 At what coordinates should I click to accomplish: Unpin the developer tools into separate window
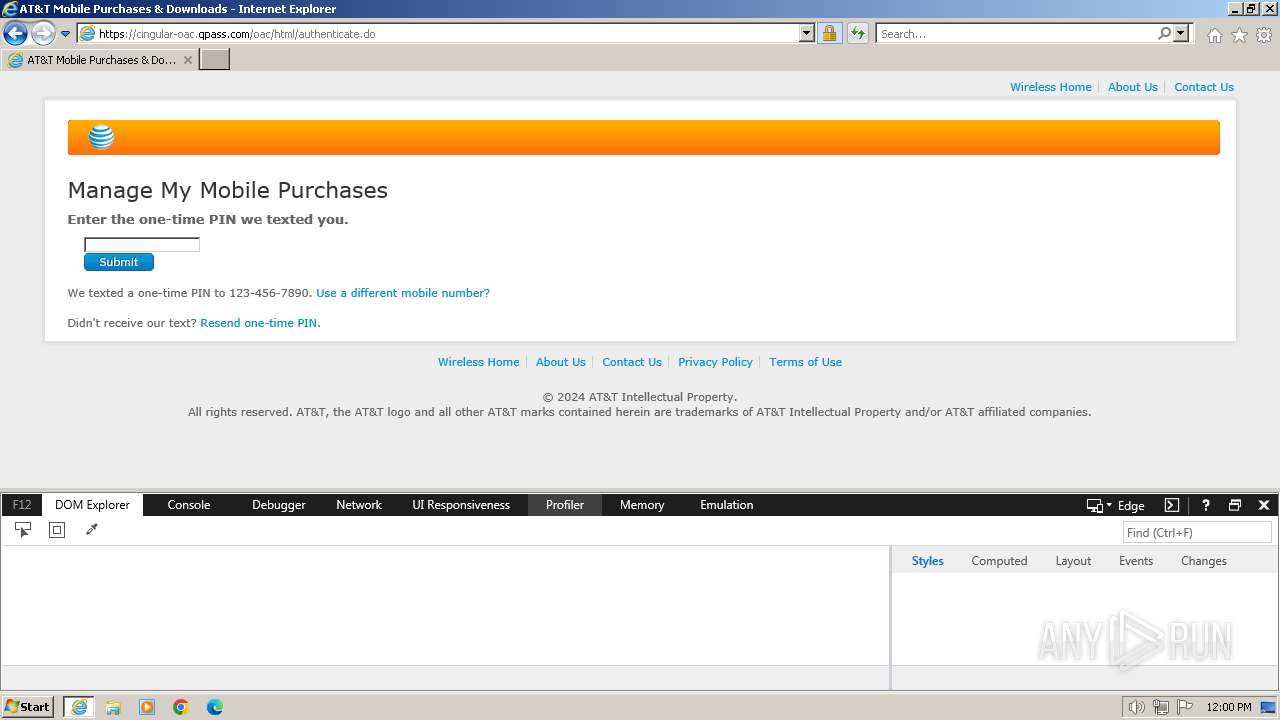(1235, 505)
